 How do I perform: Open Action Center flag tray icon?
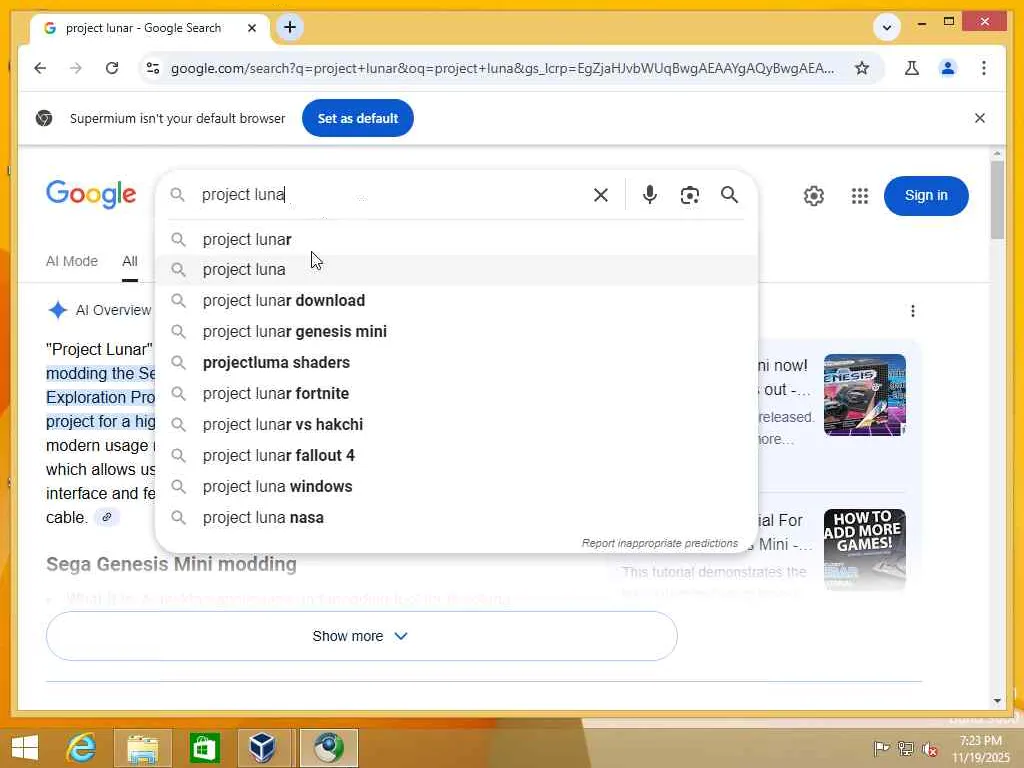[881, 749]
